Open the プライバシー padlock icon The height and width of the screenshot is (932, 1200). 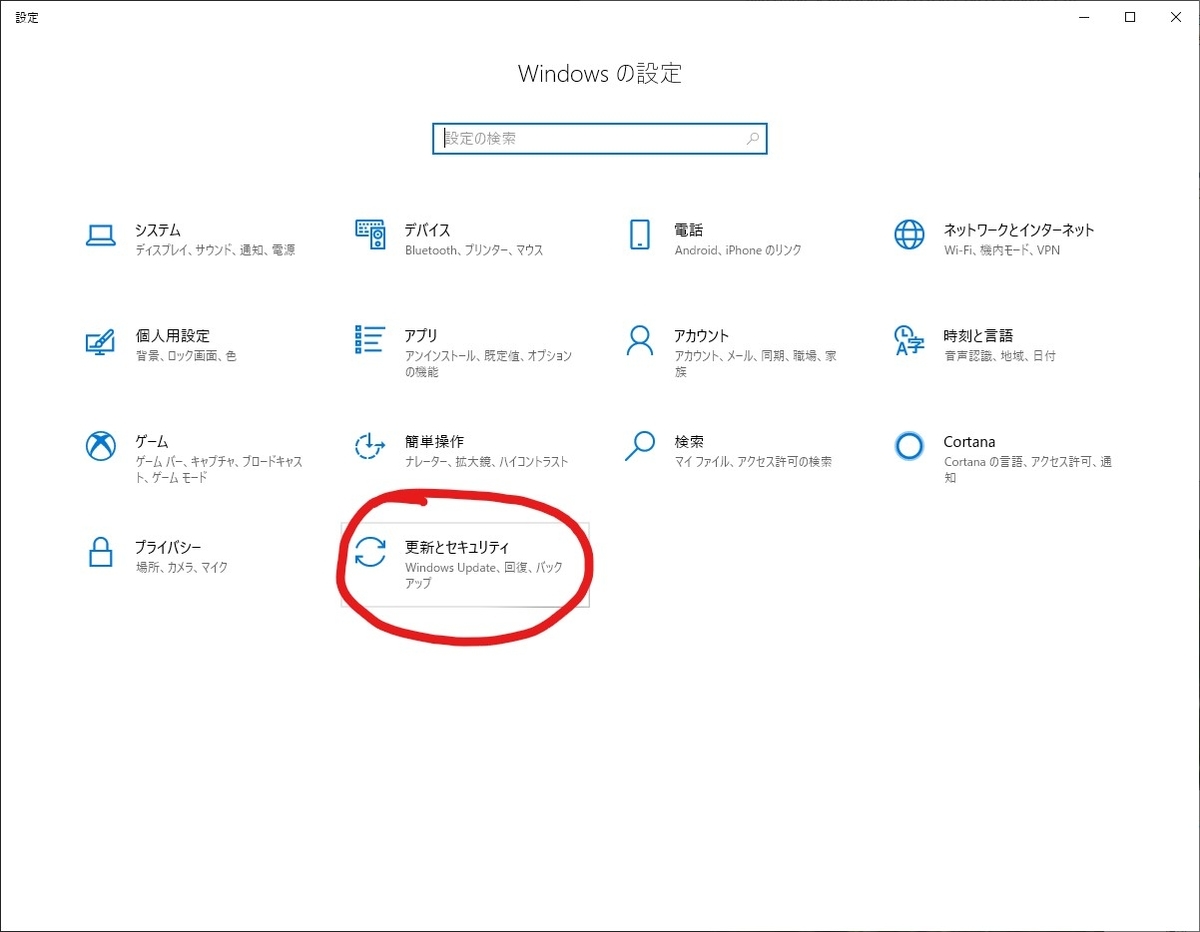point(100,552)
